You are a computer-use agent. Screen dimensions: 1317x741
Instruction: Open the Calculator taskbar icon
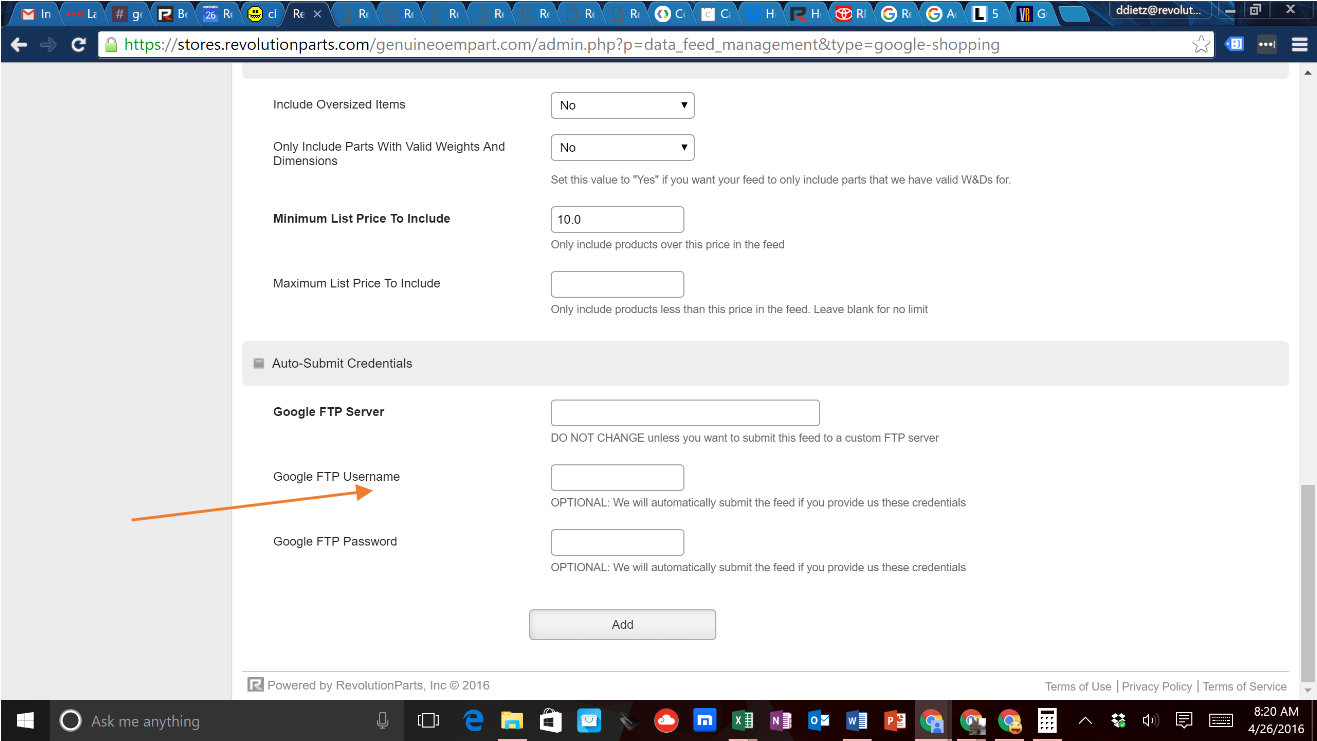coord(1047,720)
